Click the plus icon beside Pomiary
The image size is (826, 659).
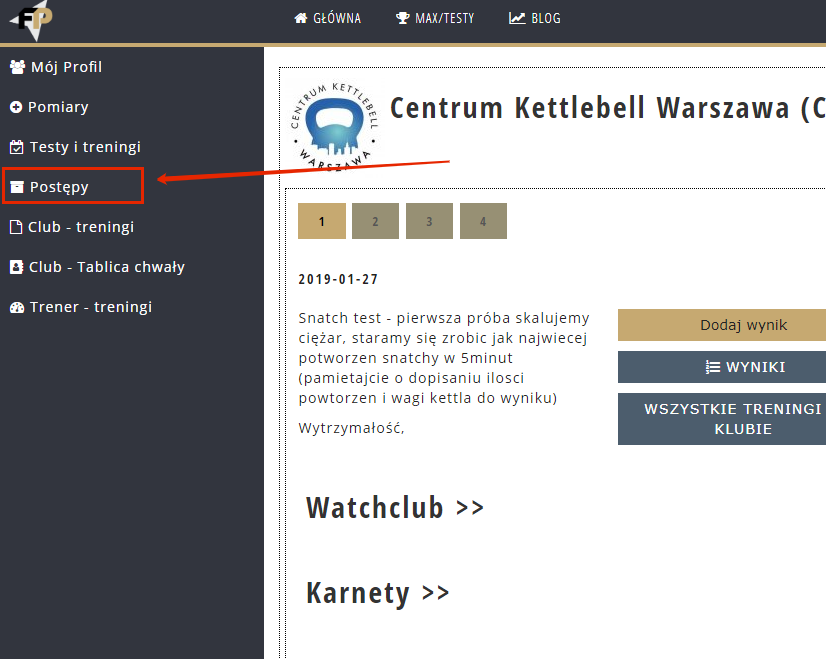point(15,107)
